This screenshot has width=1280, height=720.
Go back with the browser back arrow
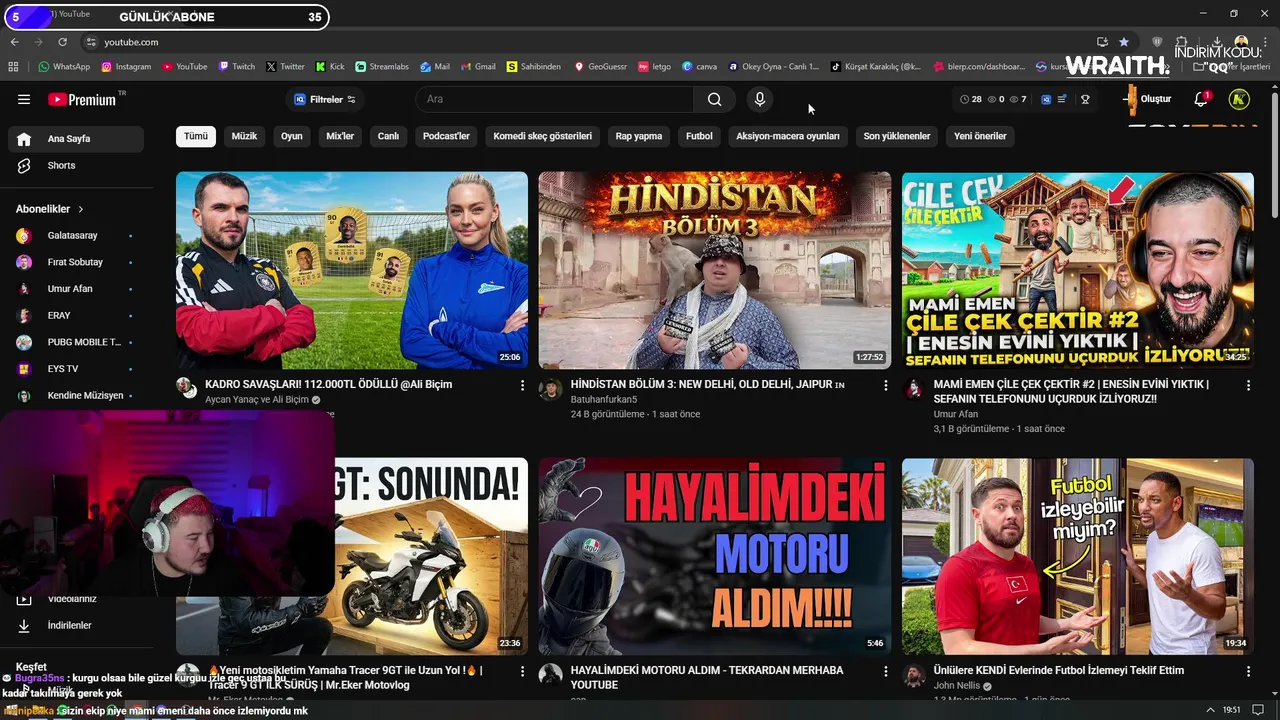click(x=14, y=42)
